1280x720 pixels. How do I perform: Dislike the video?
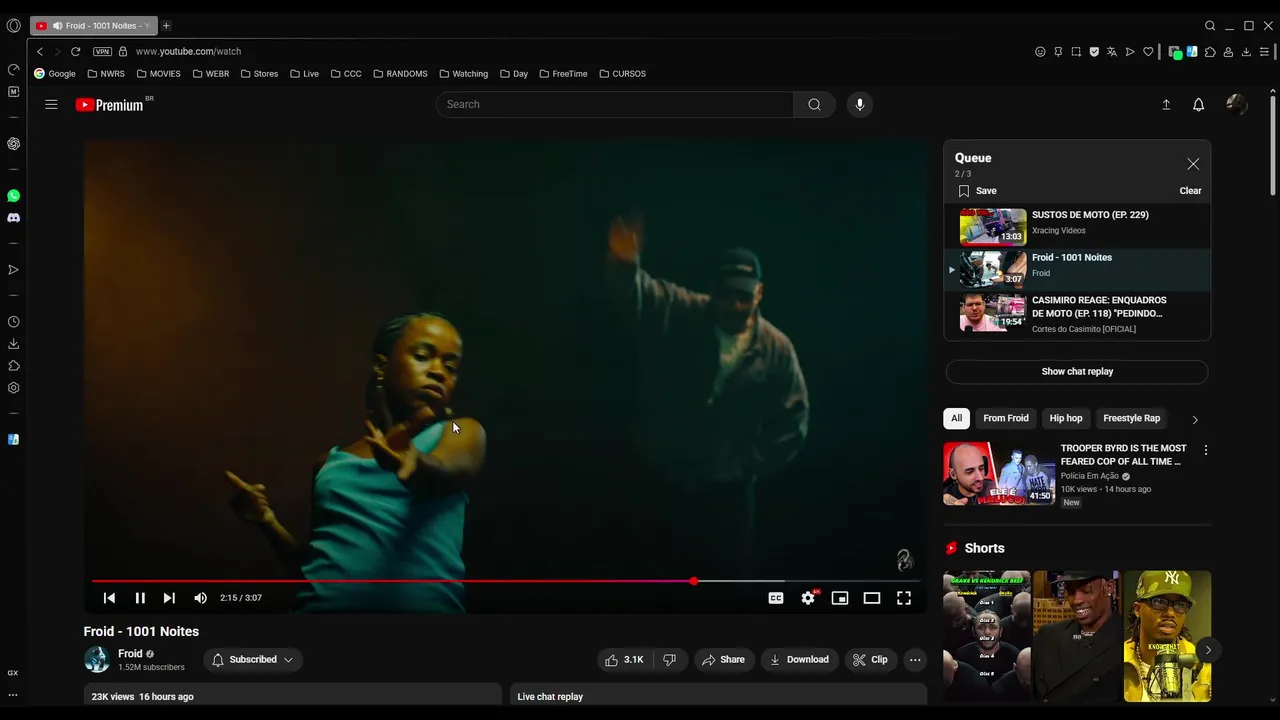pyautogui.click(x=670, y=660)
